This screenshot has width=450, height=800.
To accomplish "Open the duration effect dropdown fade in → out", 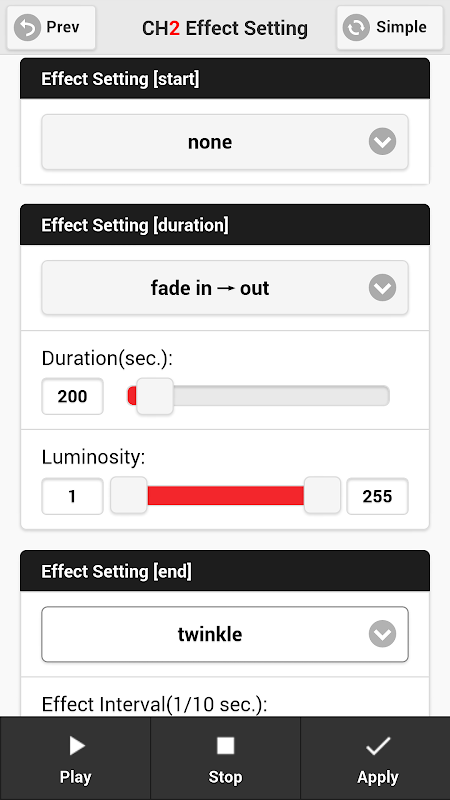I will pyautogui.click(x=225, y=288).
